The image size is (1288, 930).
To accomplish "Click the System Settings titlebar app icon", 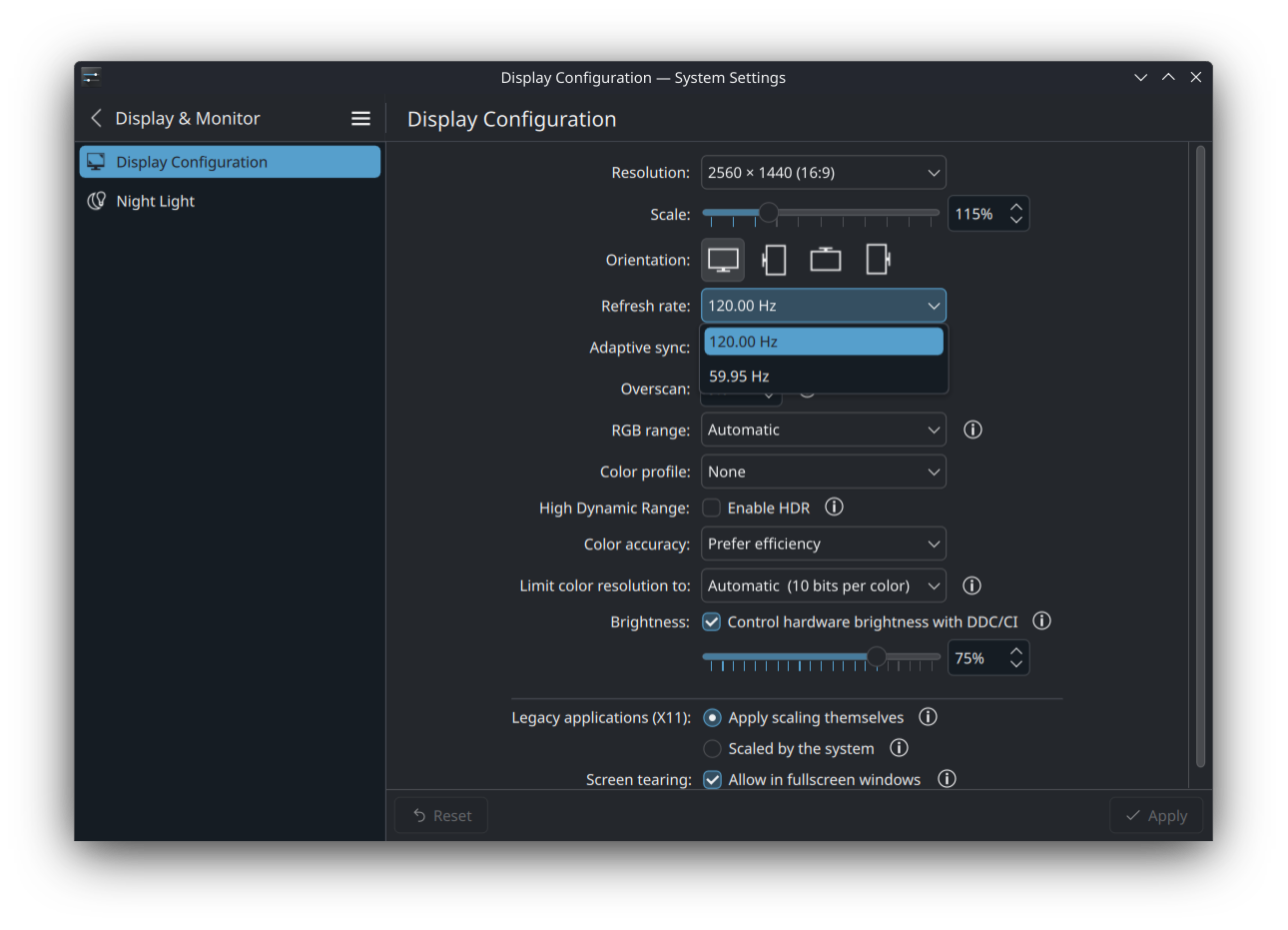I will pos(91,77).
